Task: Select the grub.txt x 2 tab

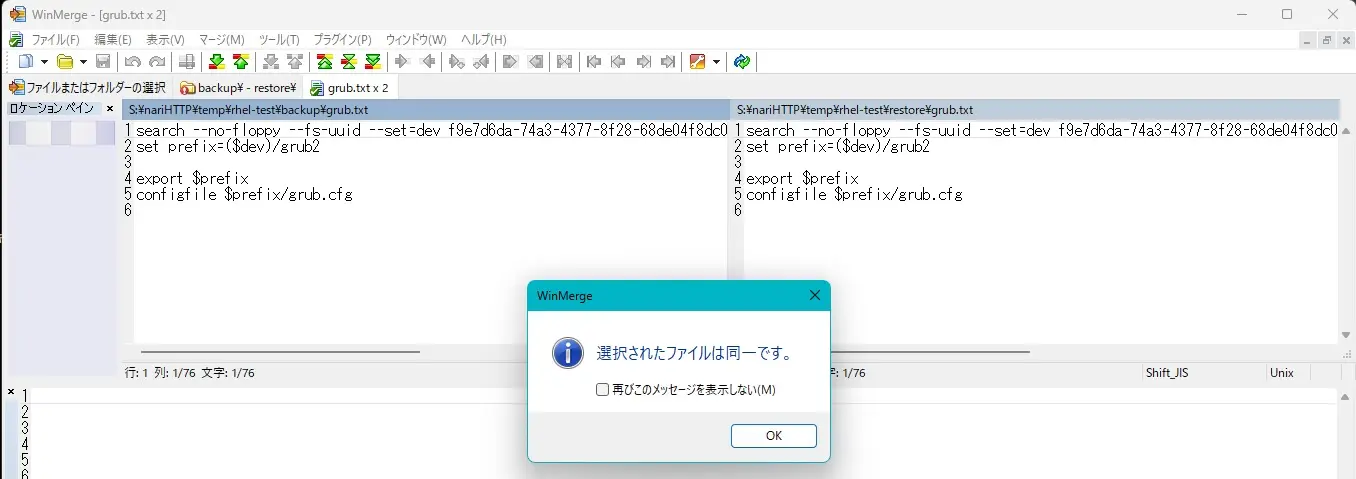Action: point(350,87)
